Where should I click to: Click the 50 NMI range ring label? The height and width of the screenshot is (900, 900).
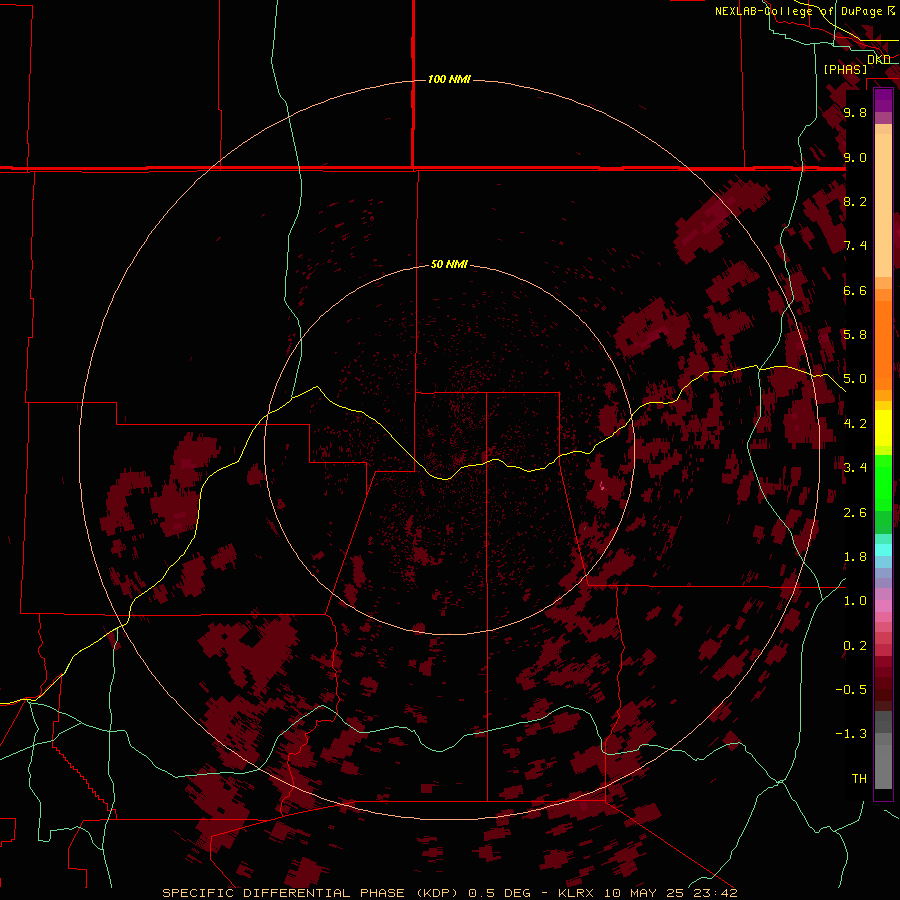point(449,264)
